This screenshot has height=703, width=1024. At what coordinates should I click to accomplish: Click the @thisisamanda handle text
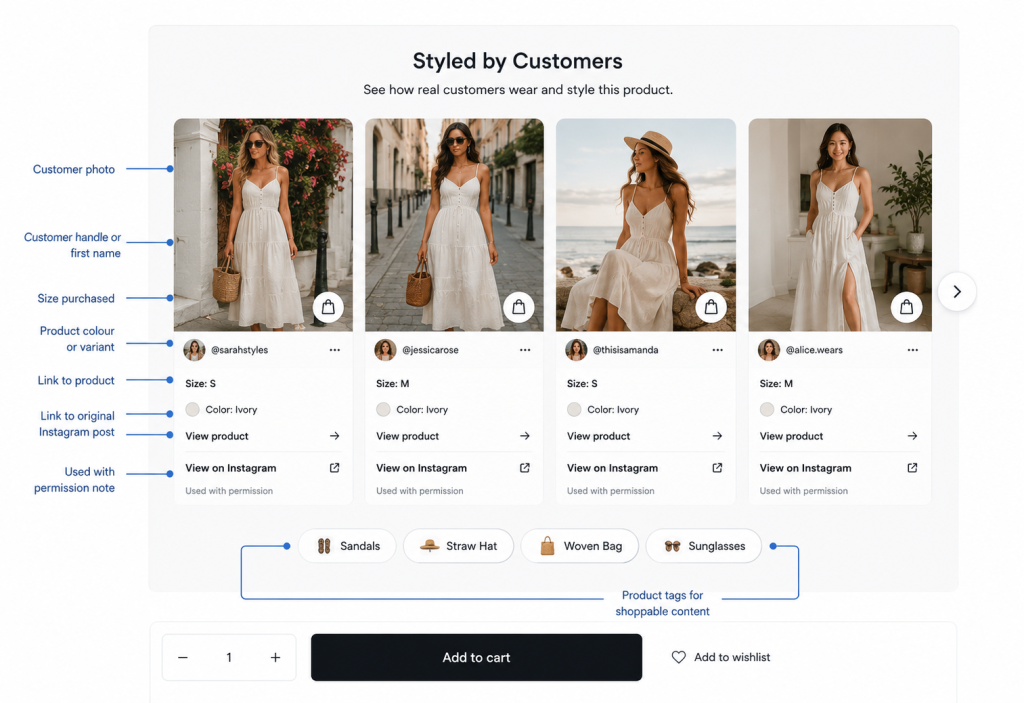point(626,350)
